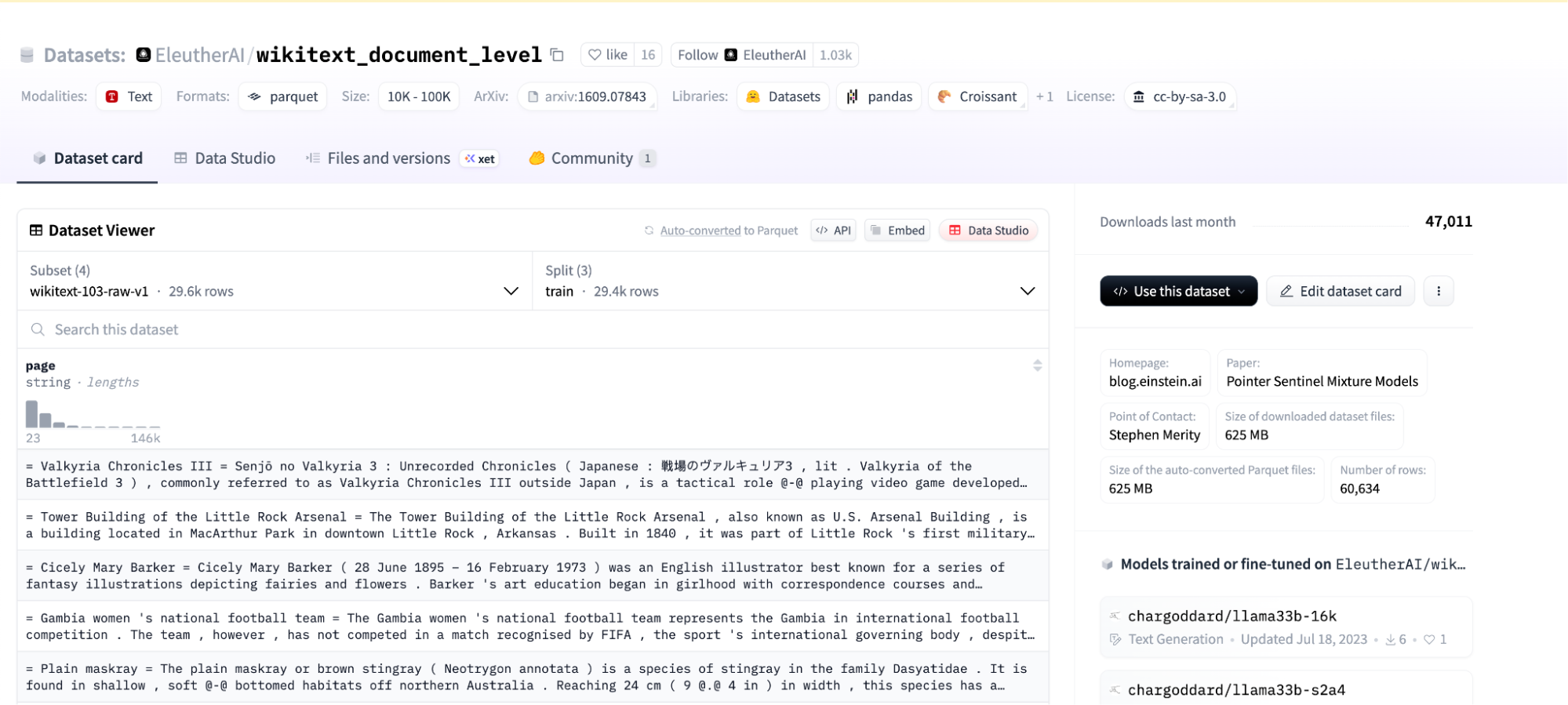Select the pandas library tag
This screenshot has height=705, width=1568.
(879, 96)
